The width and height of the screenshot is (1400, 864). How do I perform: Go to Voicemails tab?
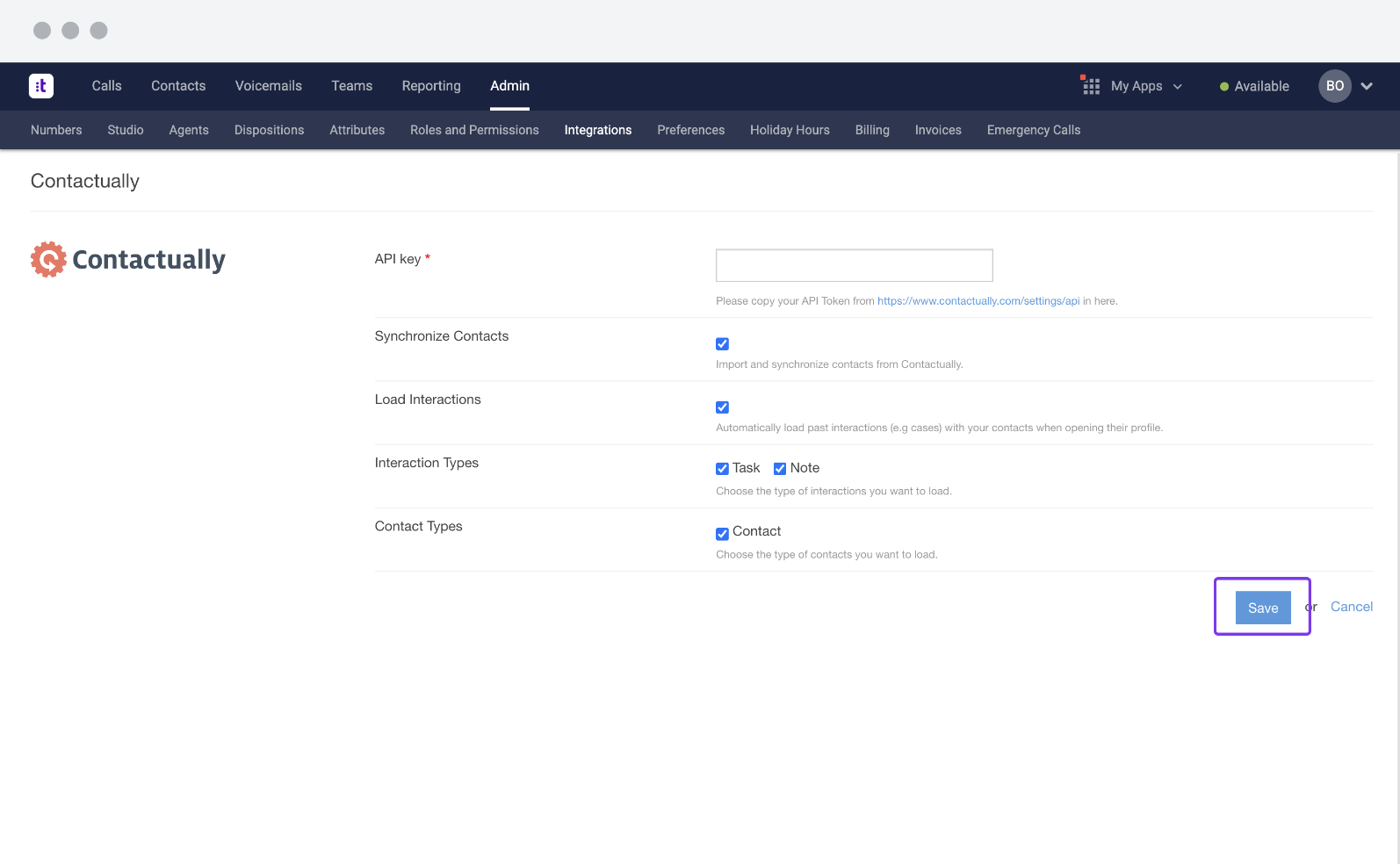coord(269,86)
